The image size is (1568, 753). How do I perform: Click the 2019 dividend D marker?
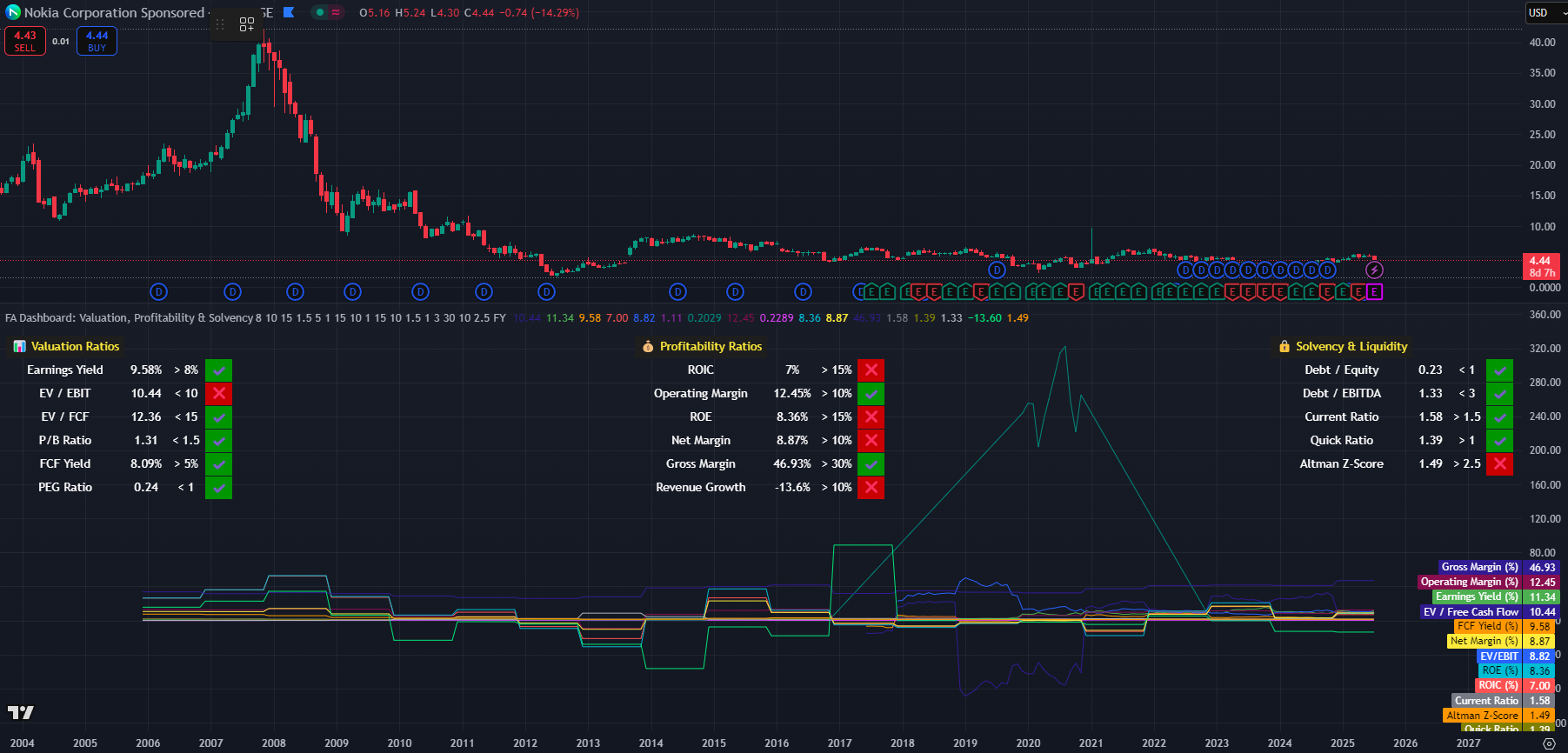997,270
